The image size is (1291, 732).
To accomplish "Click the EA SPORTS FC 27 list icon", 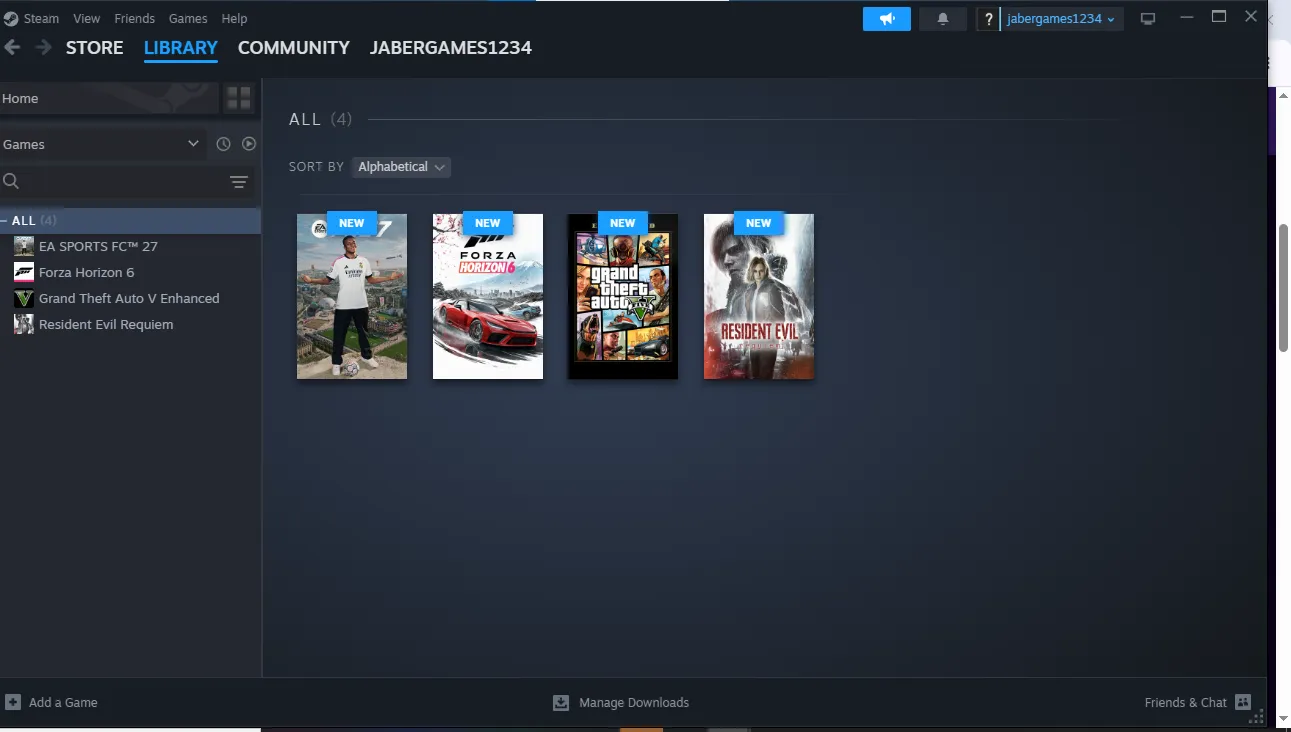I will (x=24, y=246).
